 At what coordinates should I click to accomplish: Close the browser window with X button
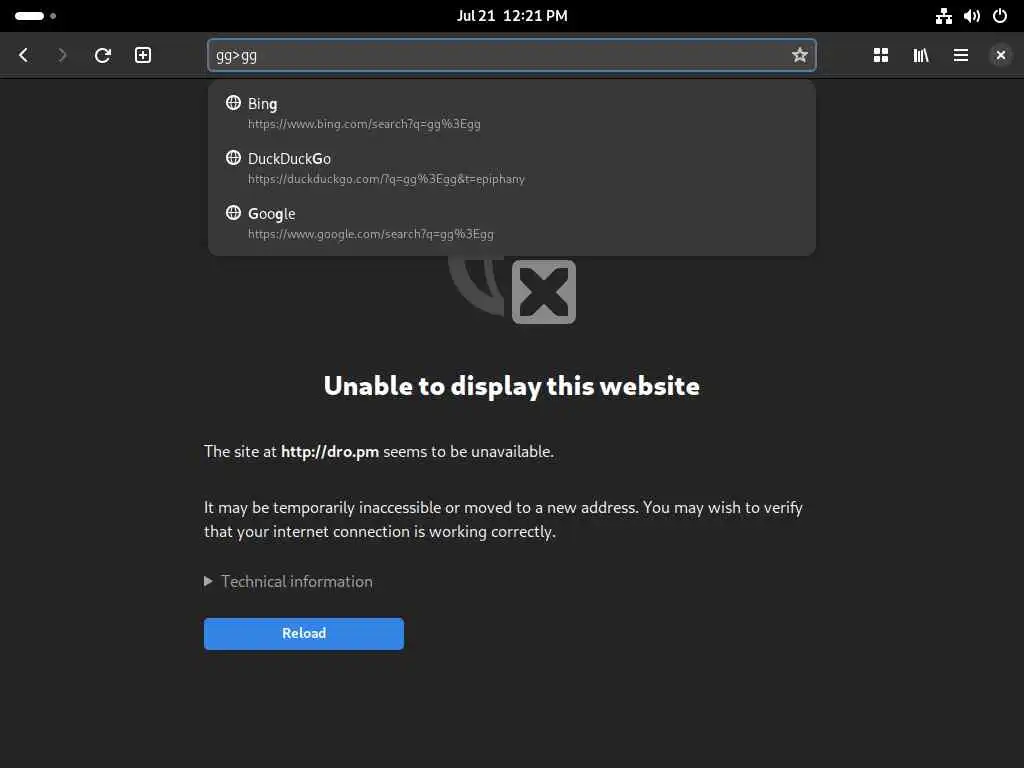[x=1000, y=56]
